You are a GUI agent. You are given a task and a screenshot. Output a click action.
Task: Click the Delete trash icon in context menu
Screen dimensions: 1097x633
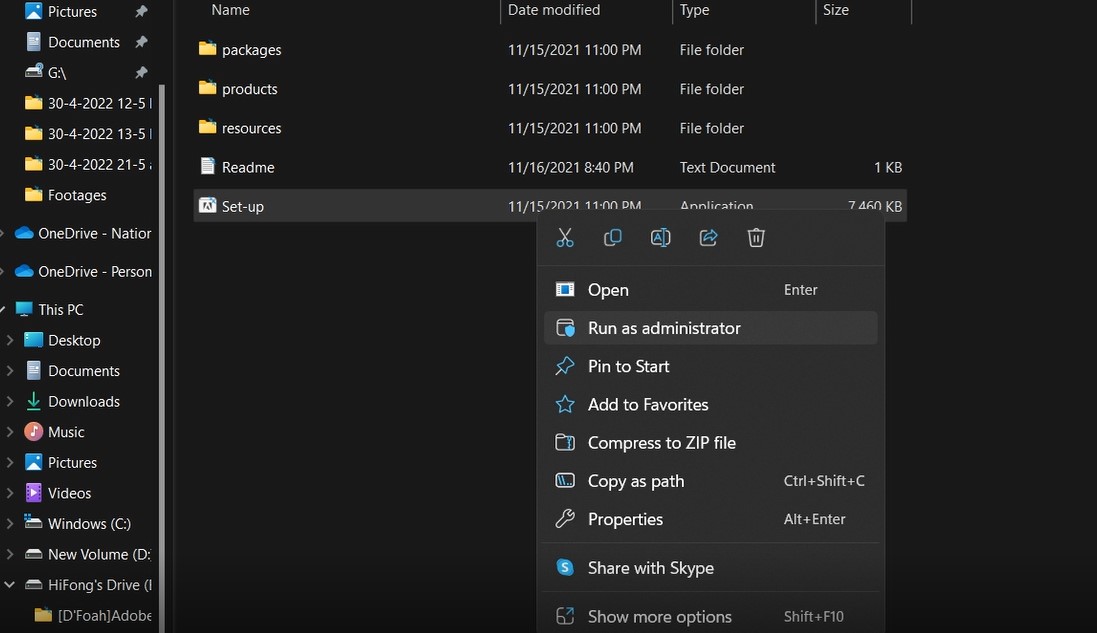(x=756, y=238)
